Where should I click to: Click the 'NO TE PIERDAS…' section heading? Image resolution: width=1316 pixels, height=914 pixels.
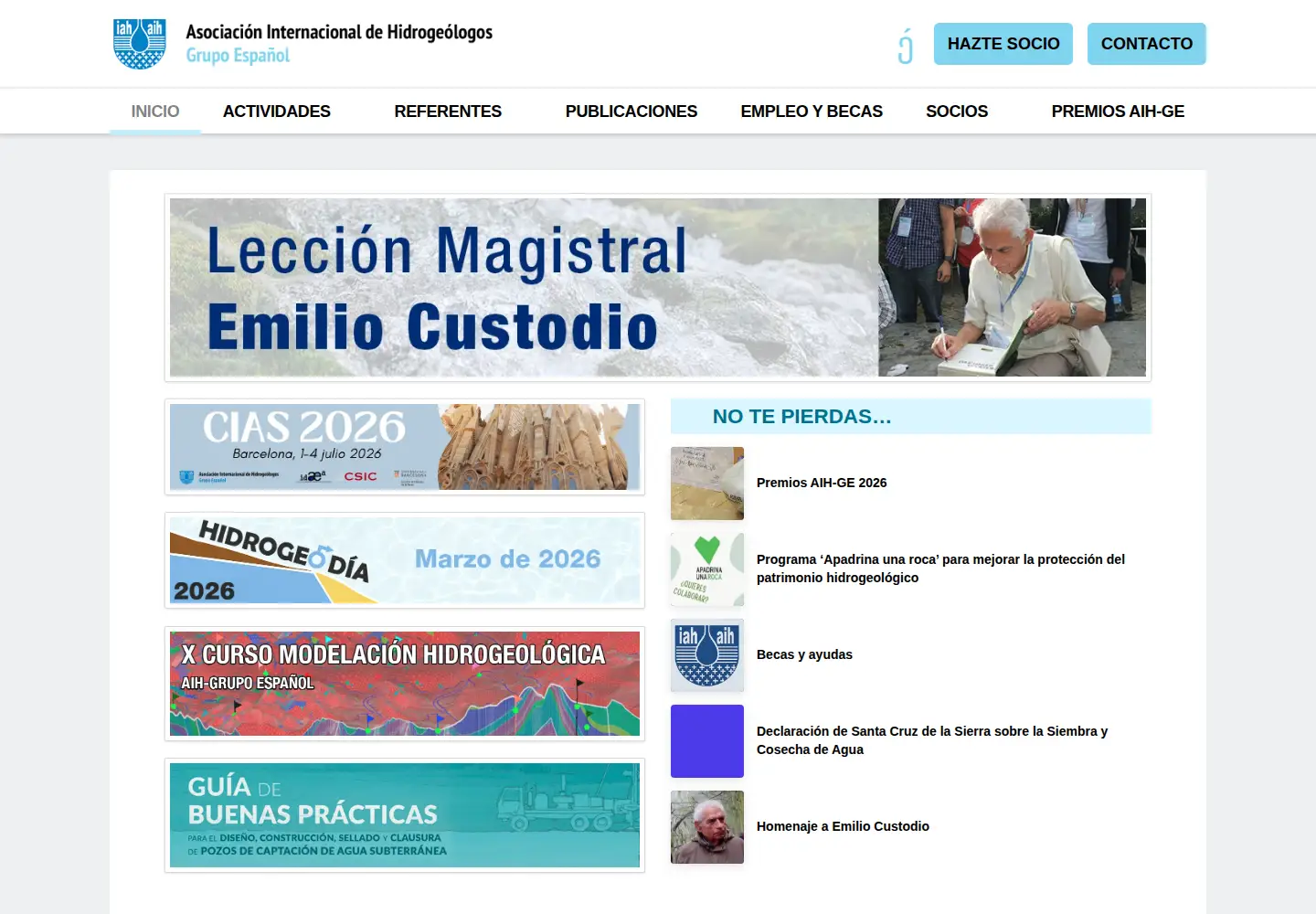pos(801,417)
